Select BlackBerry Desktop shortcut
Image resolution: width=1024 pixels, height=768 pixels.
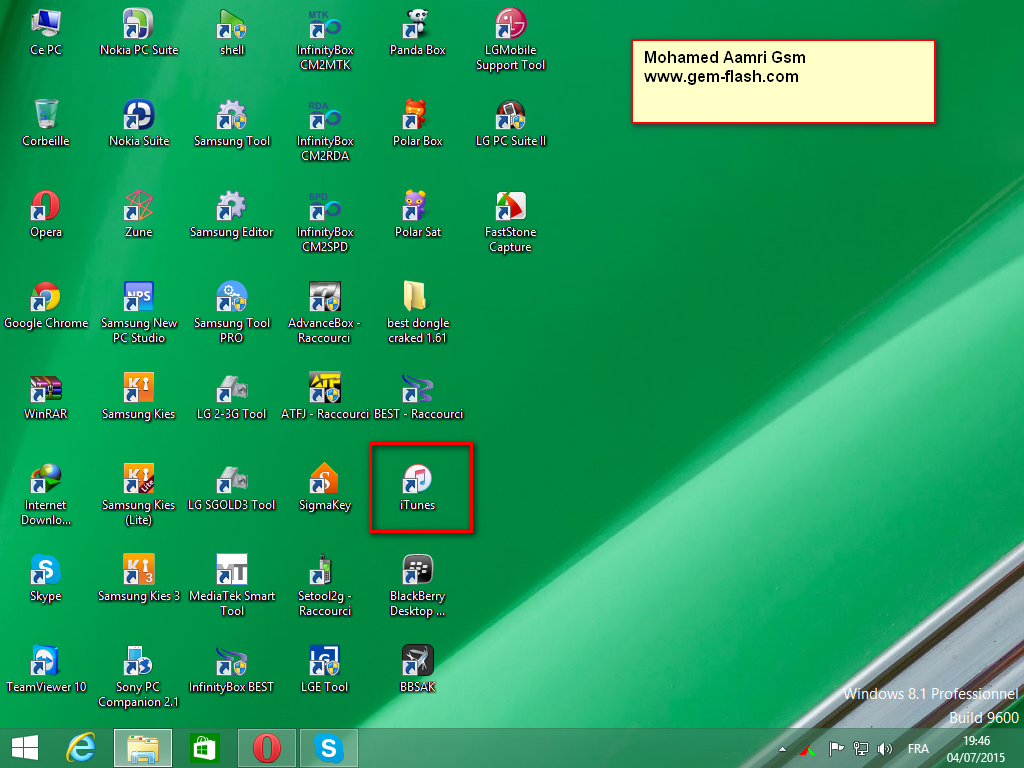417,586
